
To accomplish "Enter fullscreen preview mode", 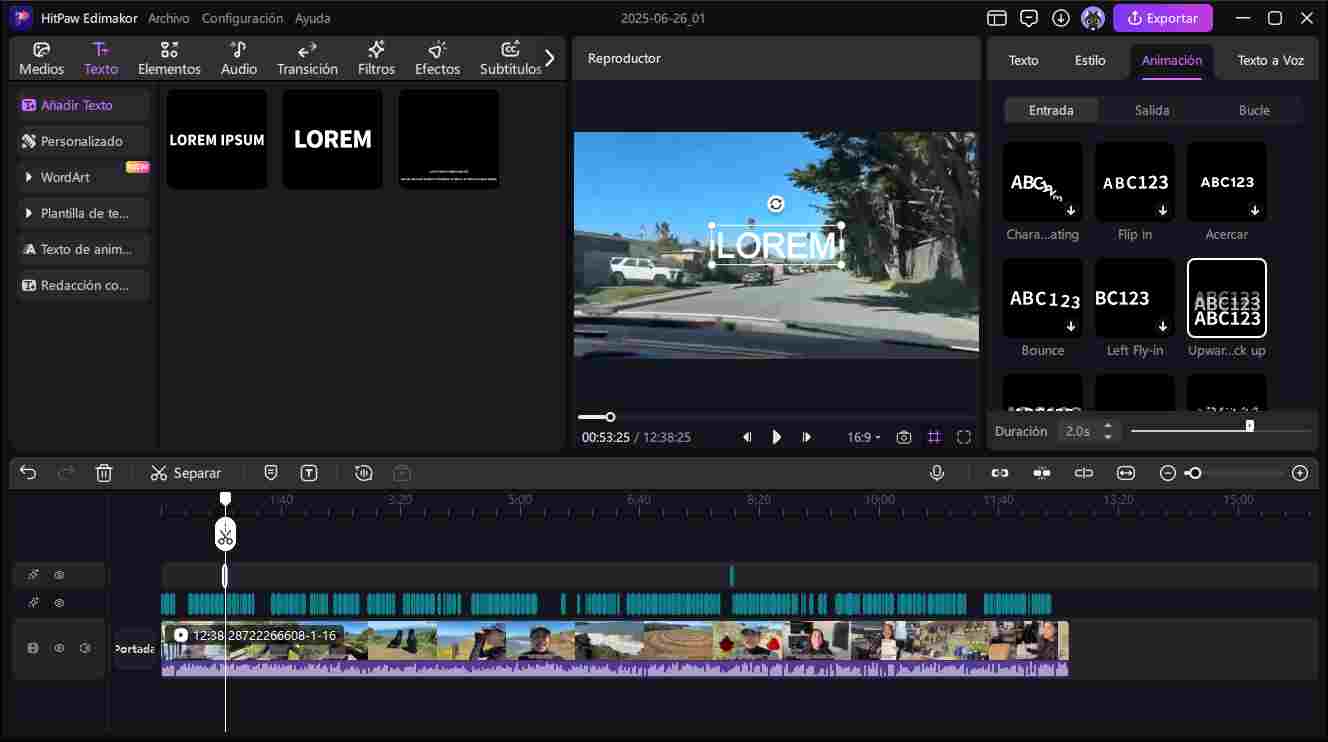I will 964,437.
